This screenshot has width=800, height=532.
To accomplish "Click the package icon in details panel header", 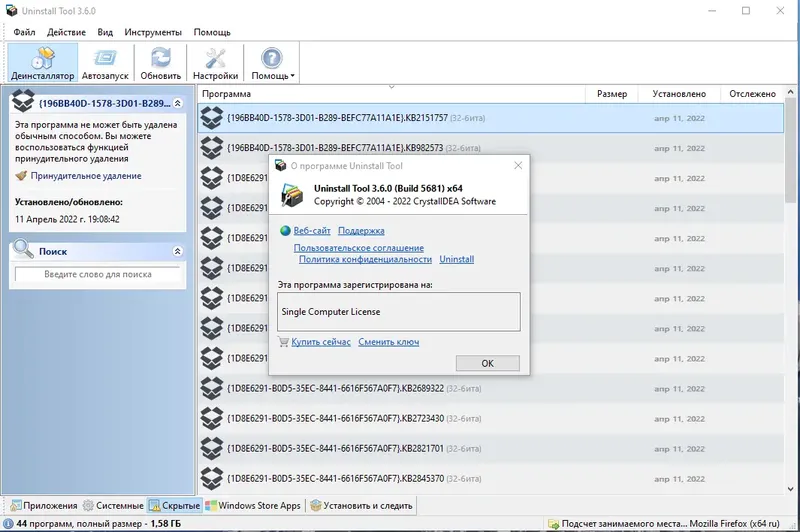I will point(23,100).
